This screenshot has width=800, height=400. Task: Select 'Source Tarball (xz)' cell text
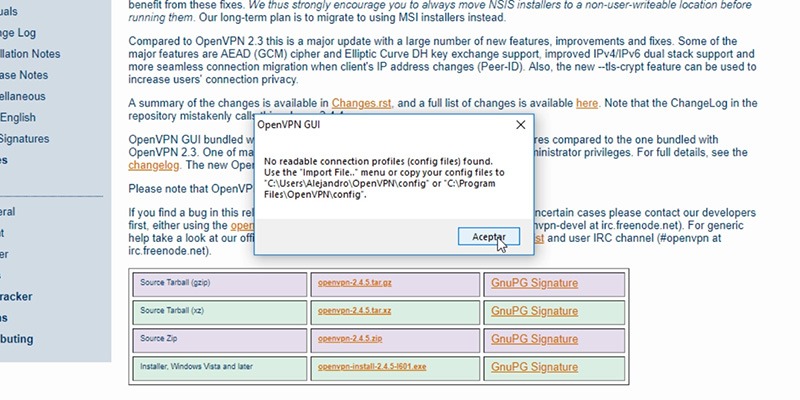pos(172,310)
